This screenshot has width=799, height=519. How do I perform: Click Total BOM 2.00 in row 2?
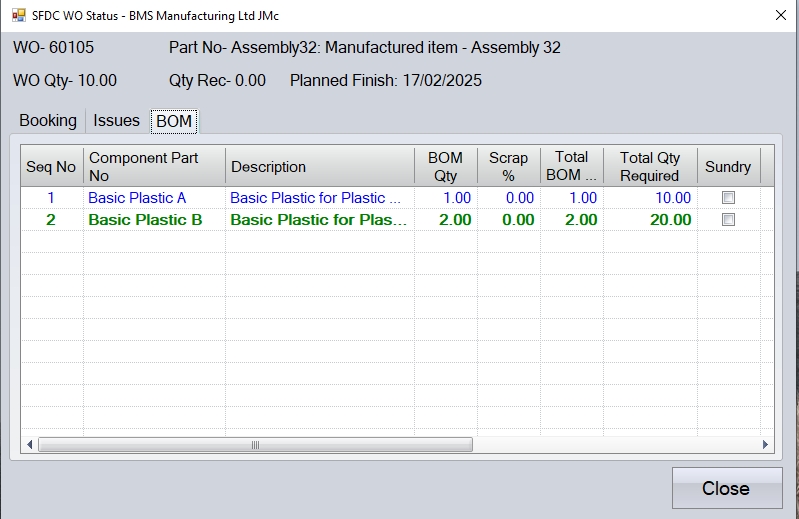pyautogui.click(x=572, y=220)
